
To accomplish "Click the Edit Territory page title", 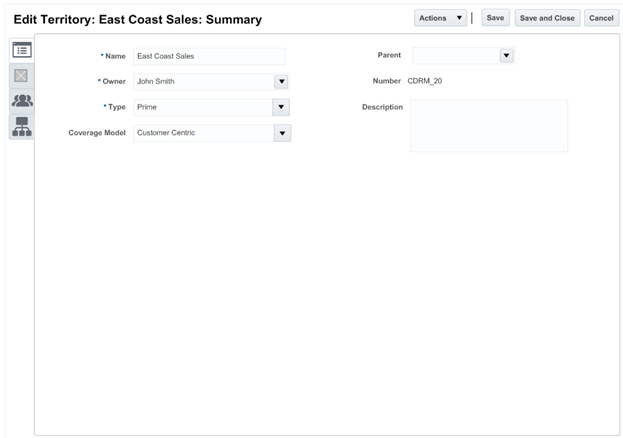I will point(138,19).
